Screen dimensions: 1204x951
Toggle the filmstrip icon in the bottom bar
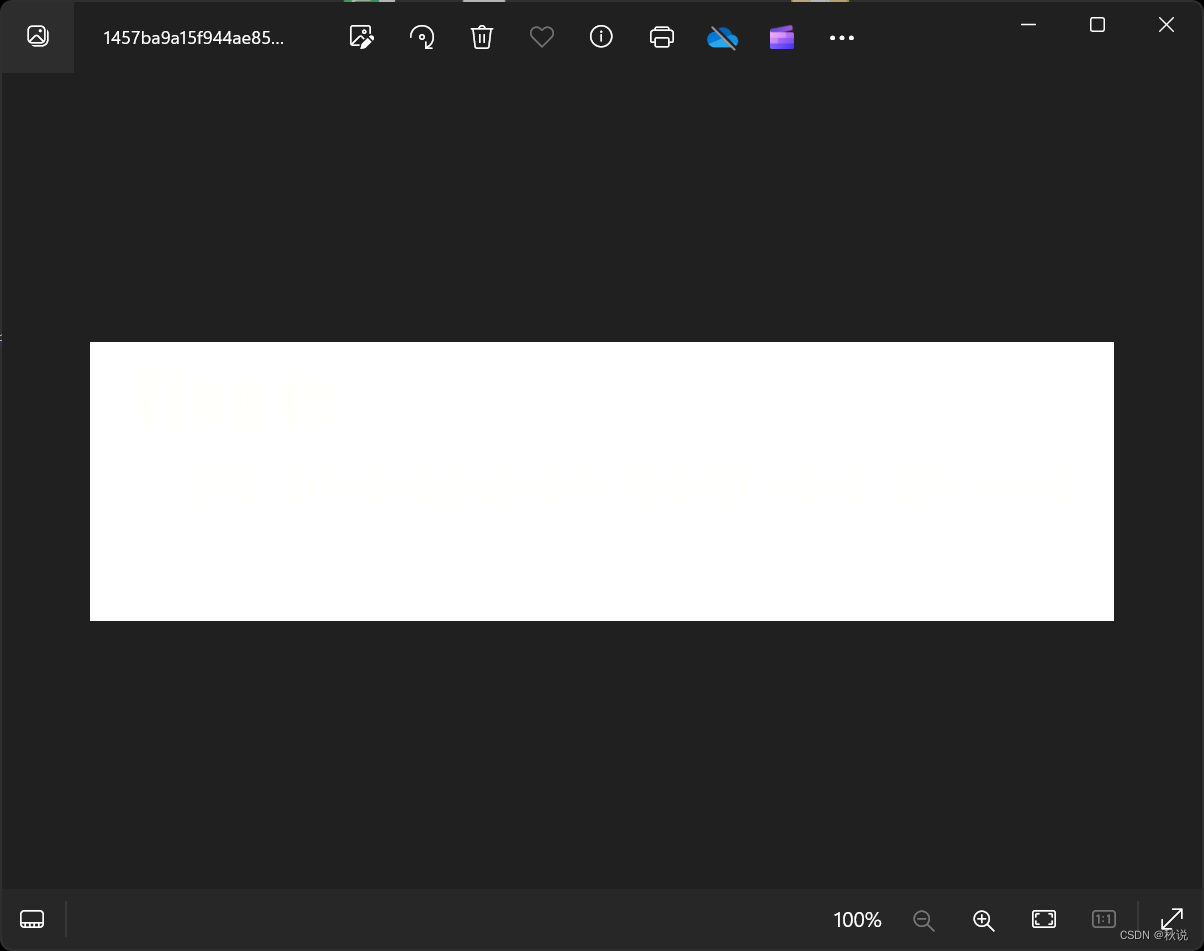(32, 919)
